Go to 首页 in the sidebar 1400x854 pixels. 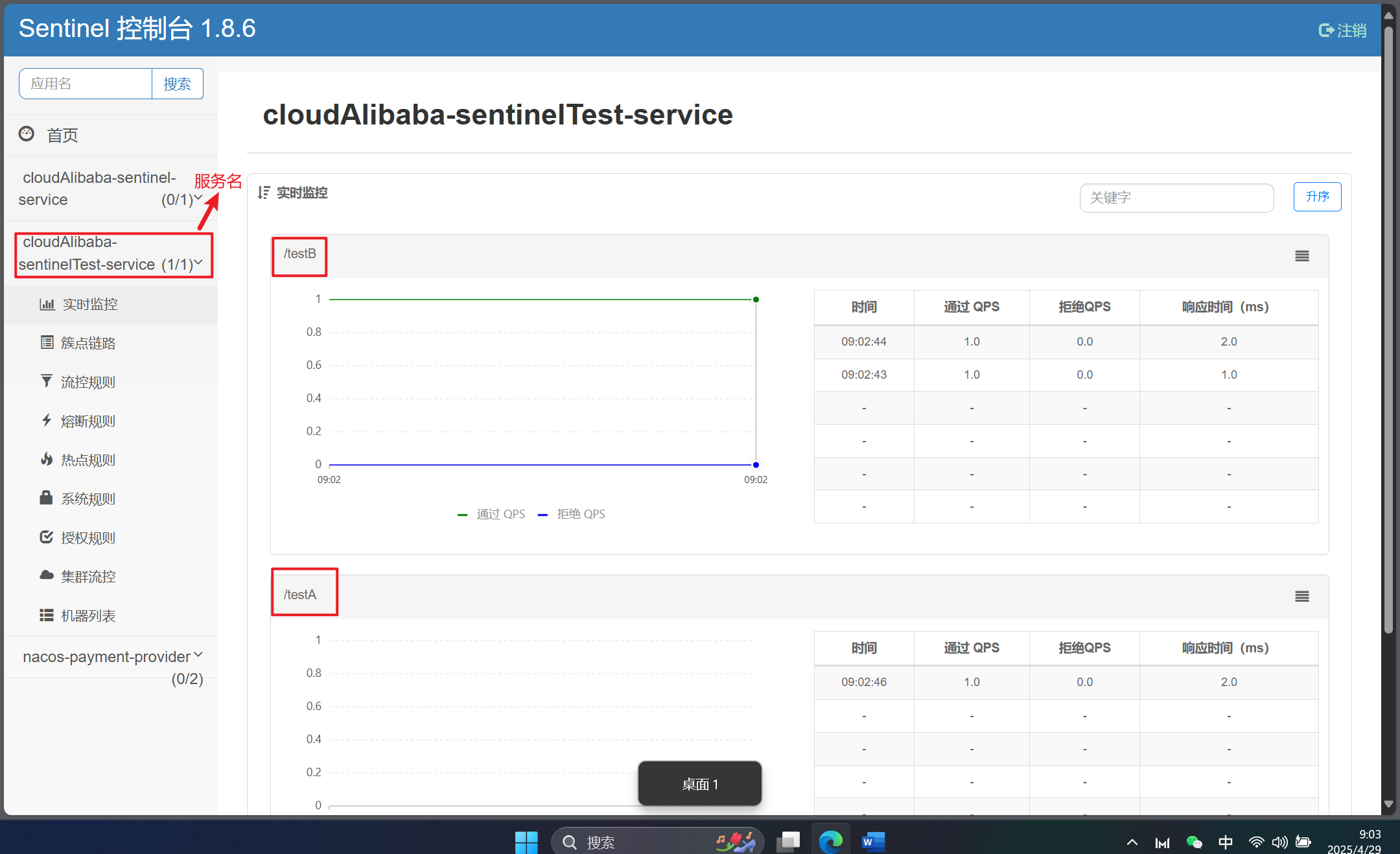(x=62, y=135)
